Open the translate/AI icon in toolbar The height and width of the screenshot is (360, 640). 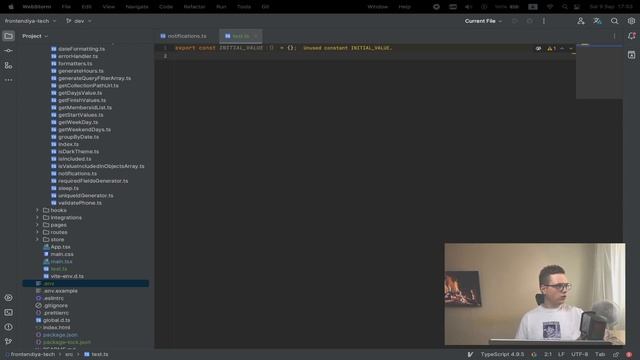(597, 21)
